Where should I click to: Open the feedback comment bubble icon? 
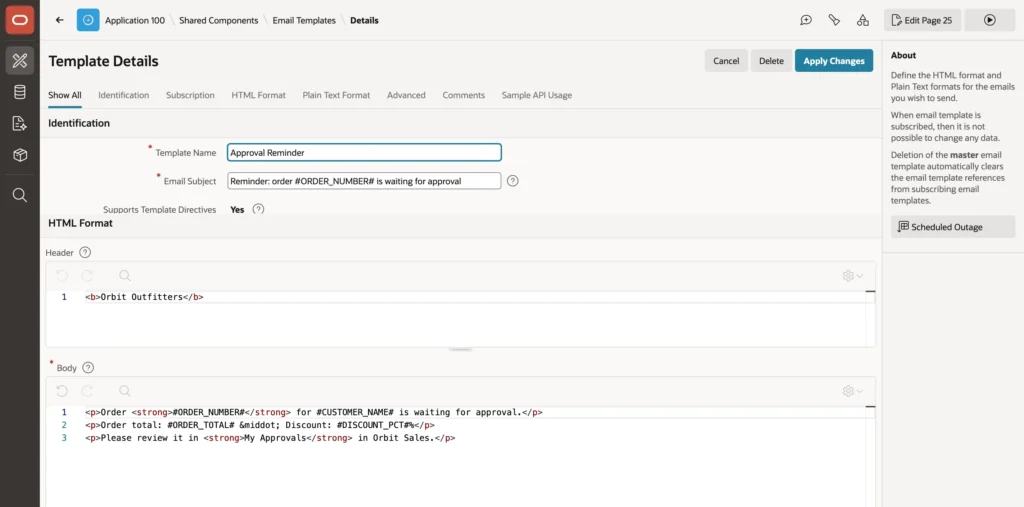pyautogui.click(x=806, y=20)
